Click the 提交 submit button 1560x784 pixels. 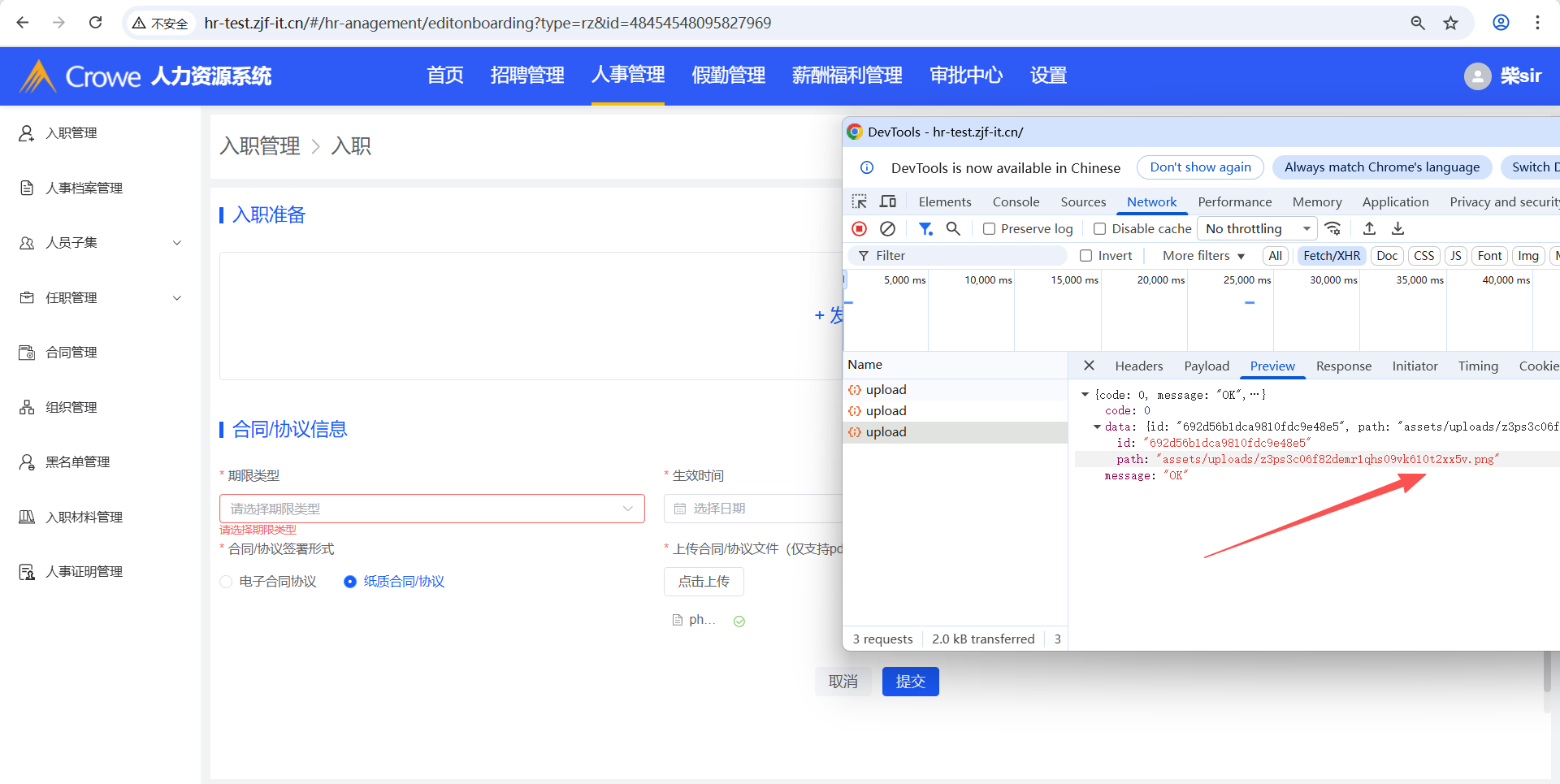910,682
